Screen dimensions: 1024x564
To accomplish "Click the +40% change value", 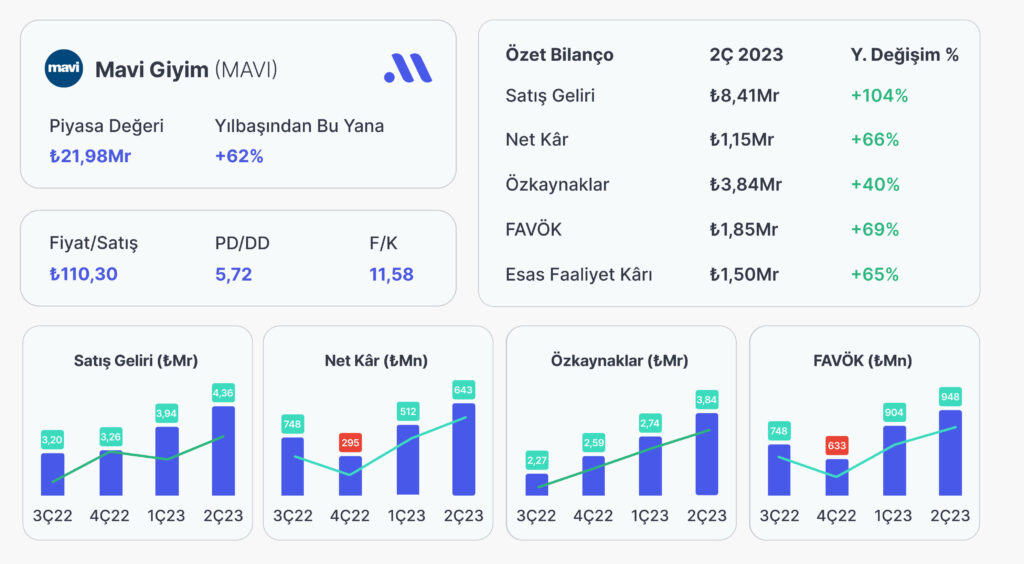I will 875,185.
